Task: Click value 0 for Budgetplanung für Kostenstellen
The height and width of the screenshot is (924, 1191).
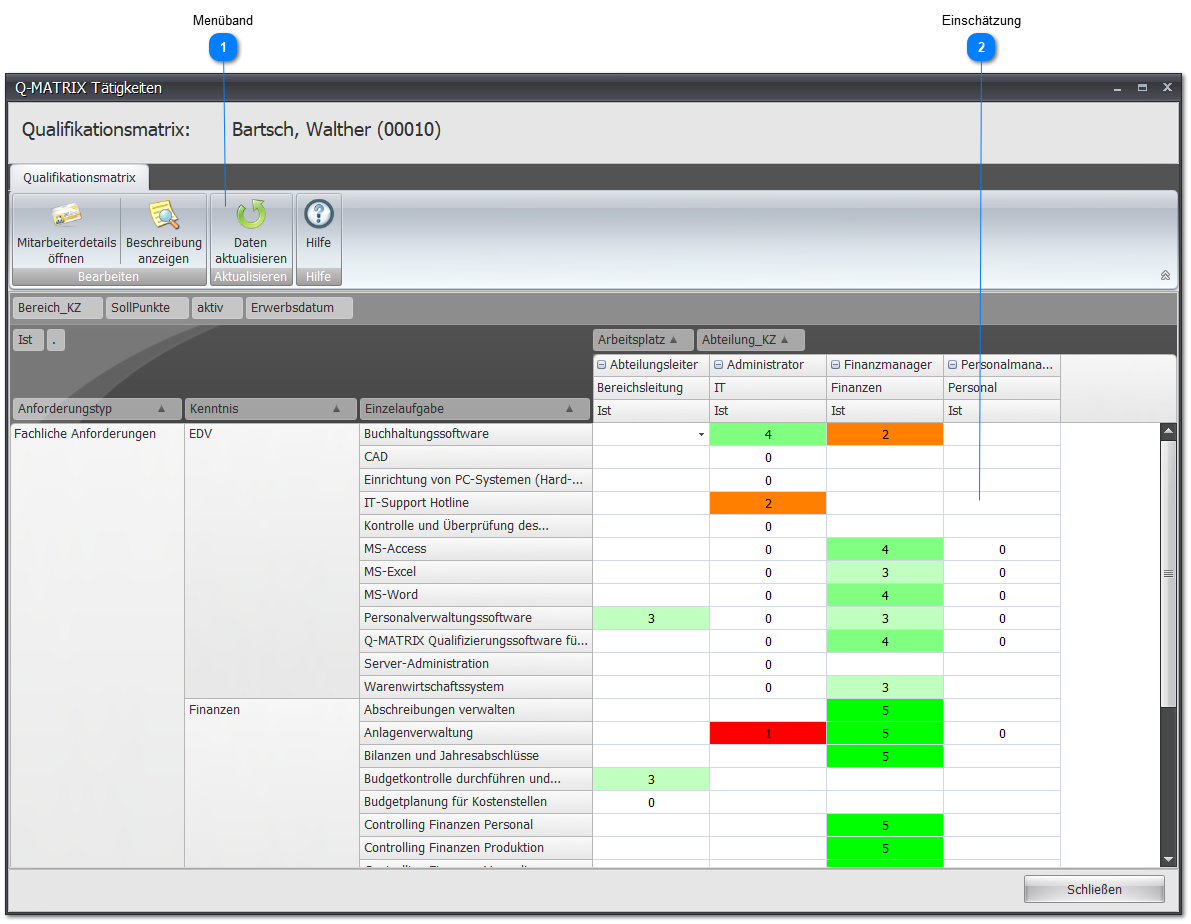Action: click(651, 802)
